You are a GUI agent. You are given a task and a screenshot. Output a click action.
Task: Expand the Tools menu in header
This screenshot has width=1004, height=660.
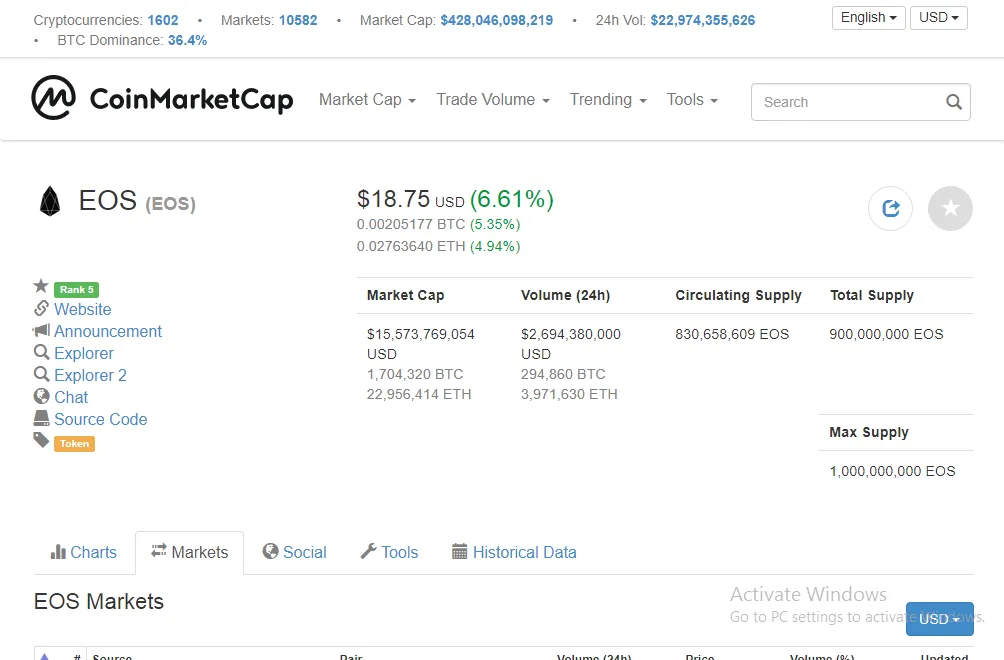pos(692,100)
